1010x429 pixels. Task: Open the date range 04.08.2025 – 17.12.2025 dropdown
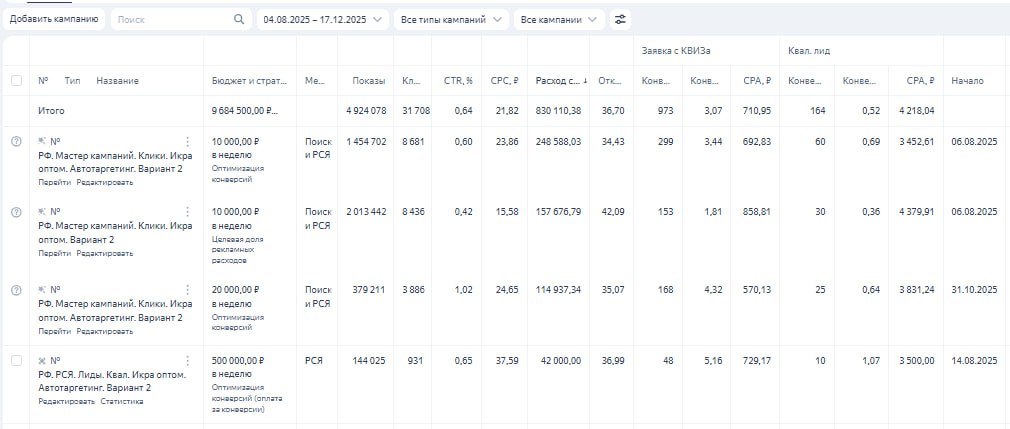[323, 19]
